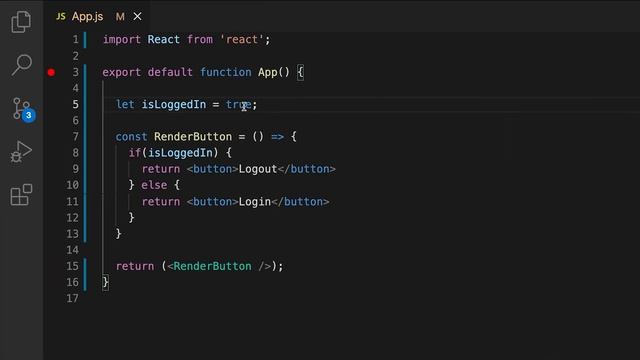Click 'export' keyword on line 3
The width and height of the screenshot is (640, 360).
tap(122, 72)
